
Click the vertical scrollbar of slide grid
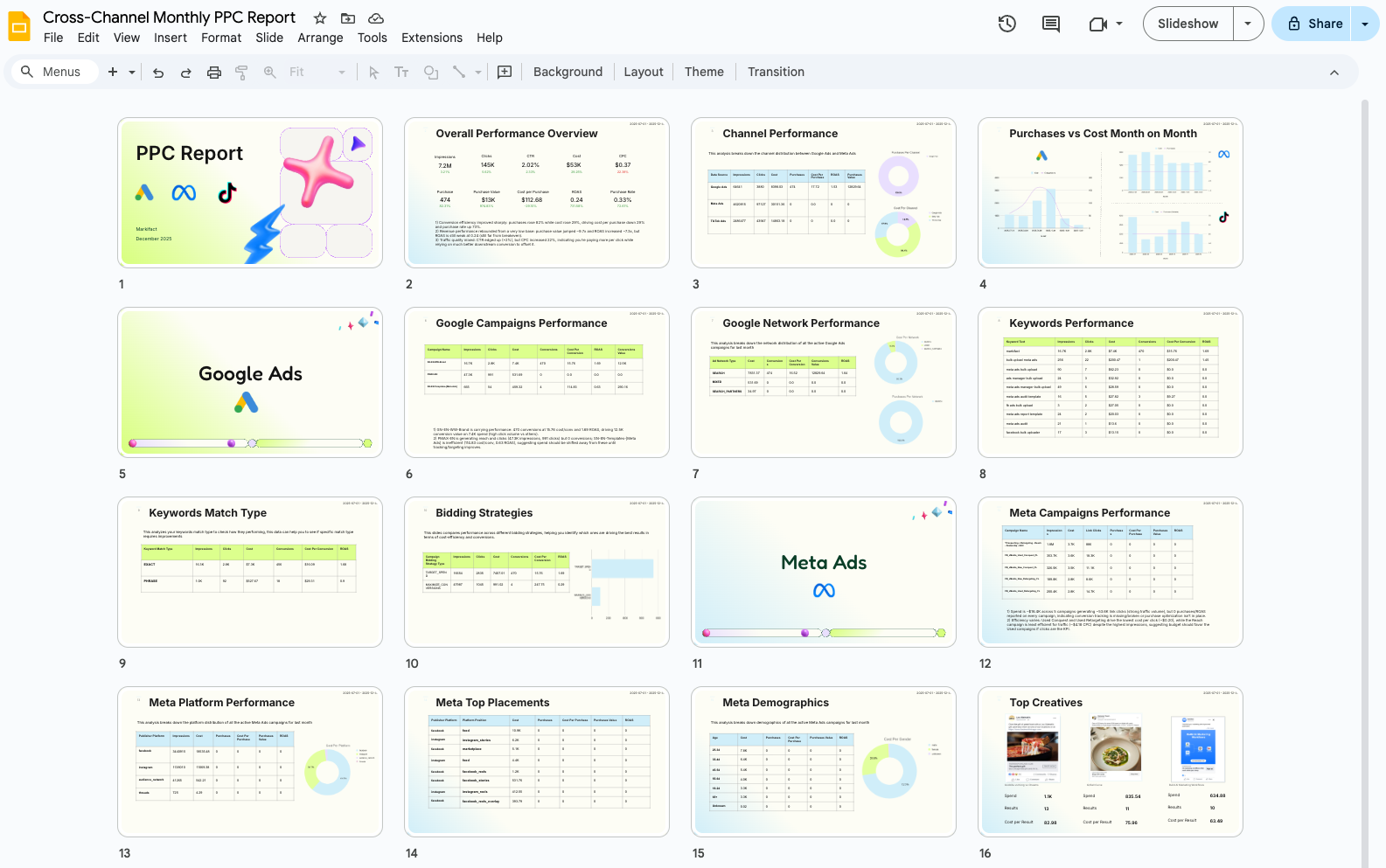(1364, 483)
